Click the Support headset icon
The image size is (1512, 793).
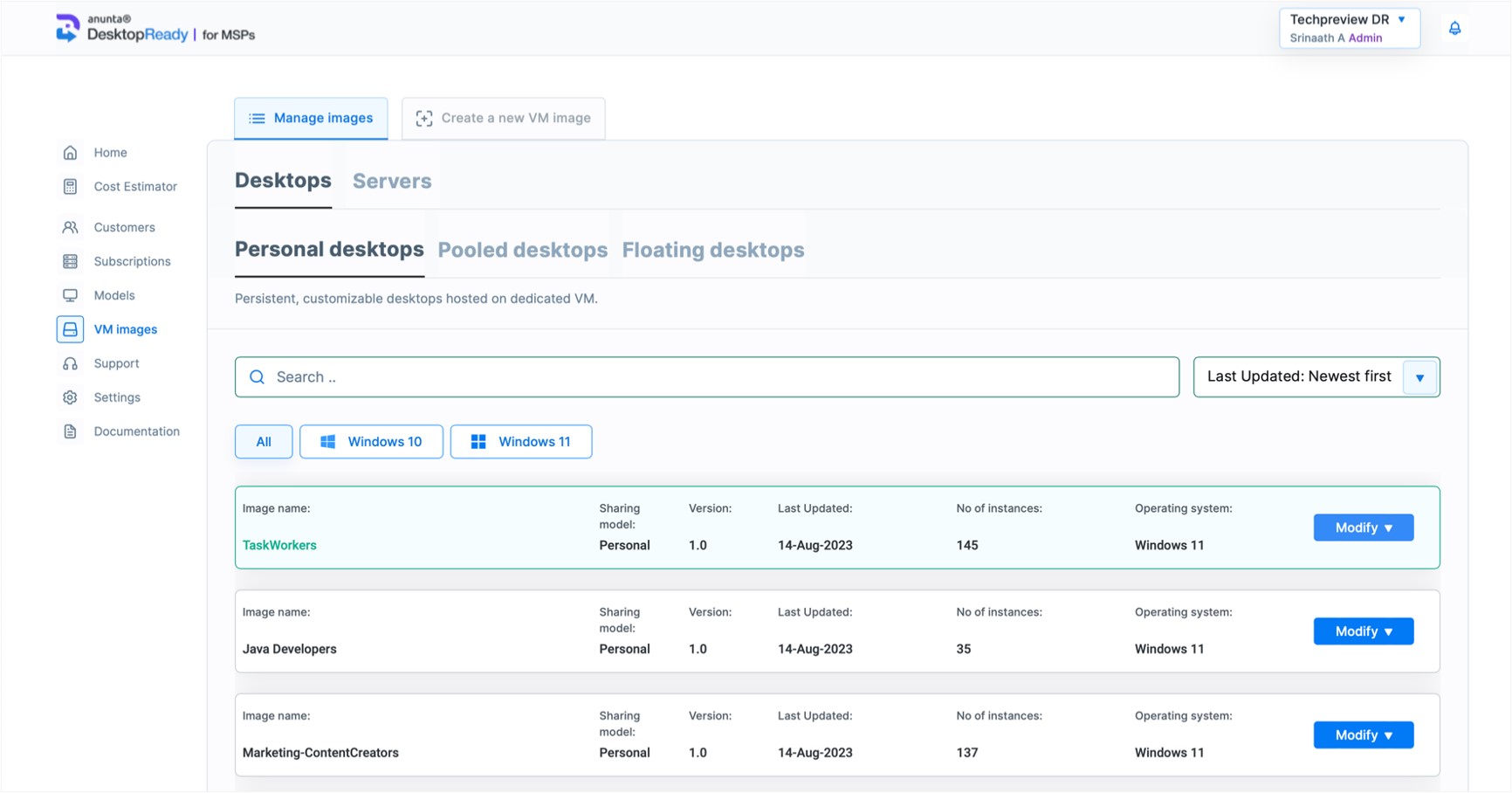click(x=71, y=363)
